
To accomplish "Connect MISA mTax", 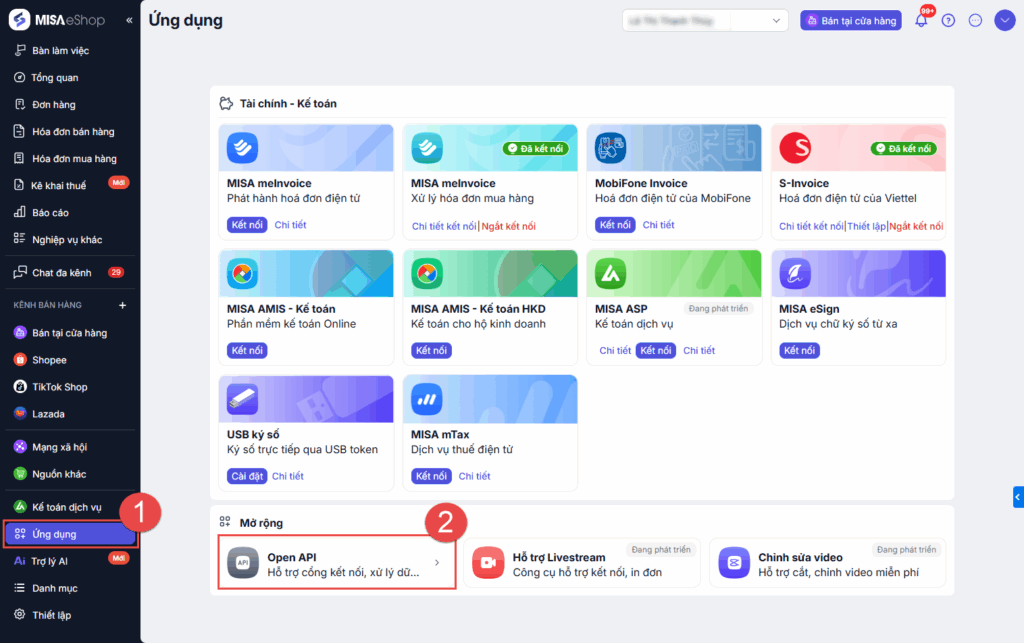I will tap(432, 476).
